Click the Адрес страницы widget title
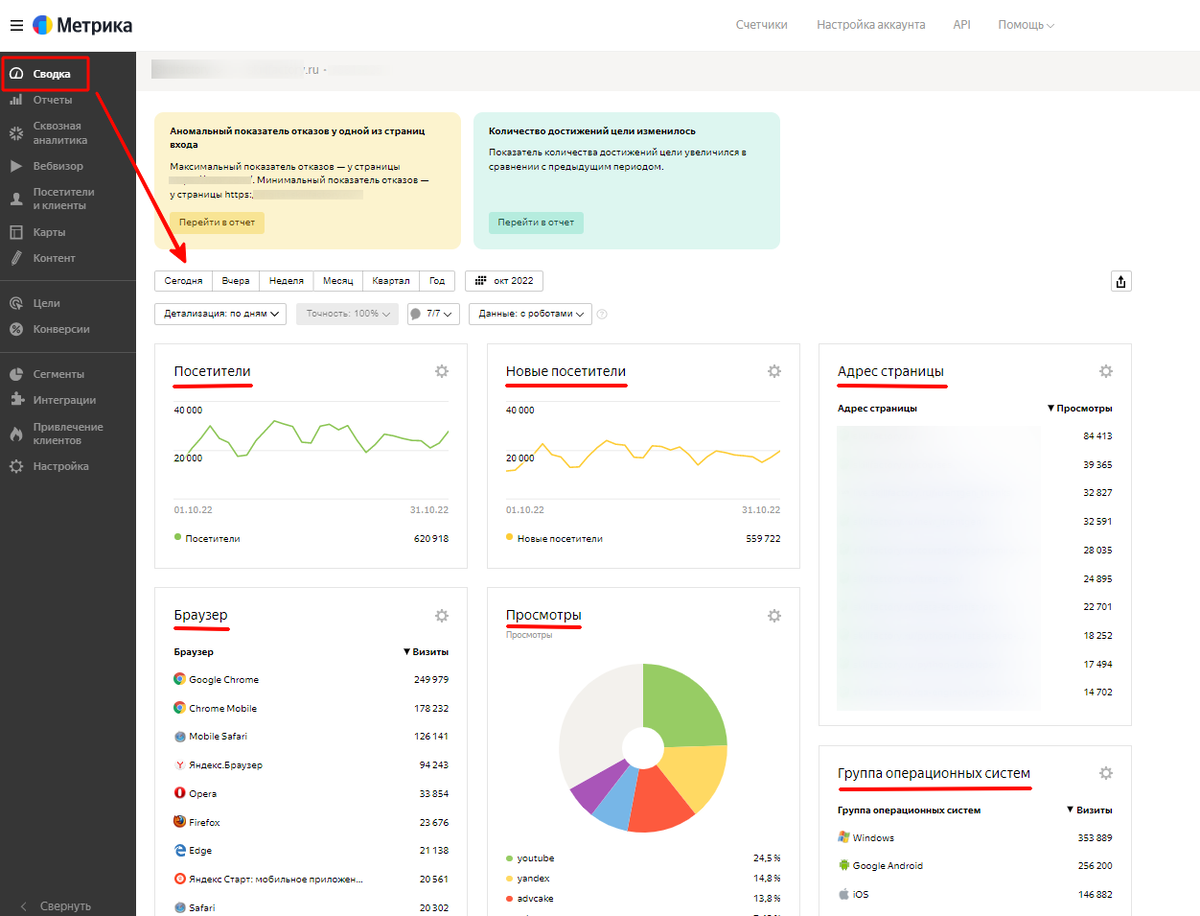1200x916 pixels. click(891, 371)
